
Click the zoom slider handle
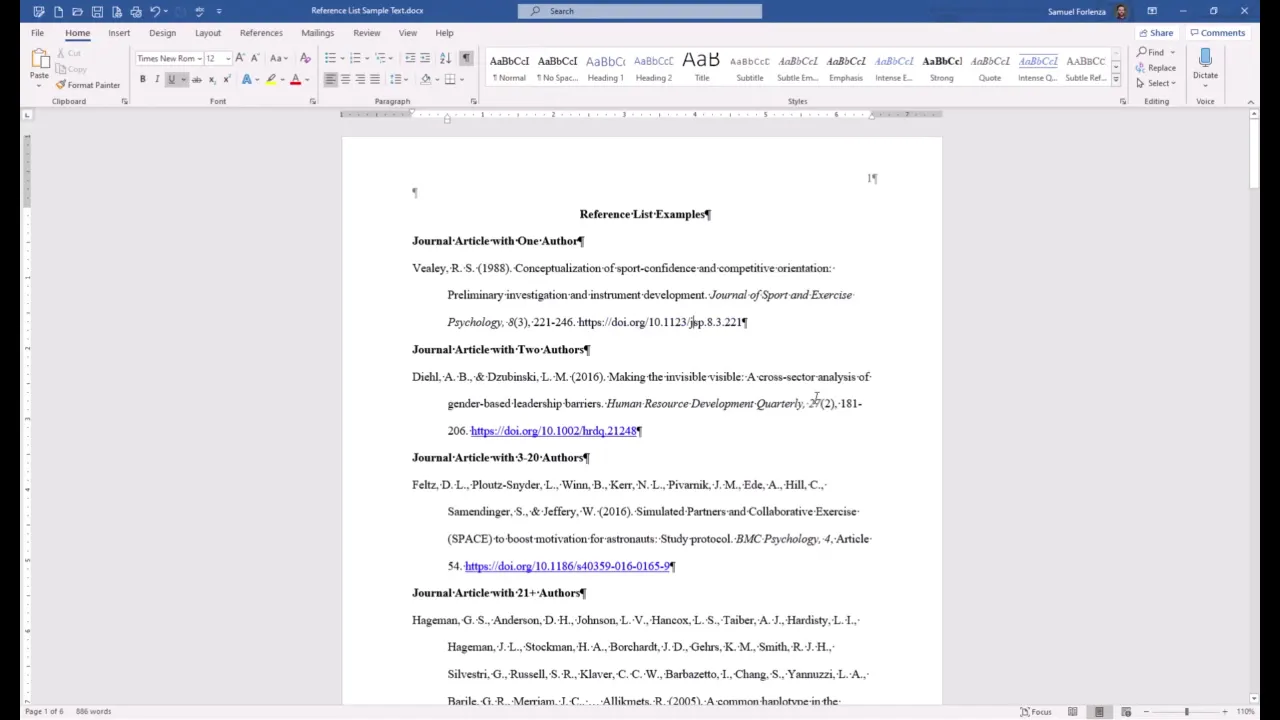point(1186,711)
